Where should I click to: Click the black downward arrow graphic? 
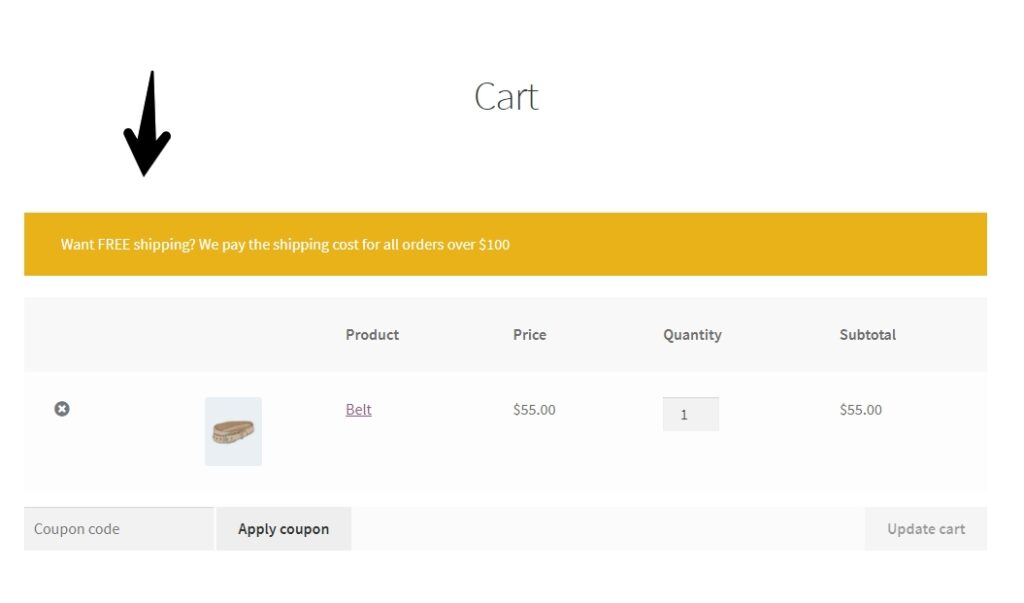pyautogui.click(x=147, y=123)
